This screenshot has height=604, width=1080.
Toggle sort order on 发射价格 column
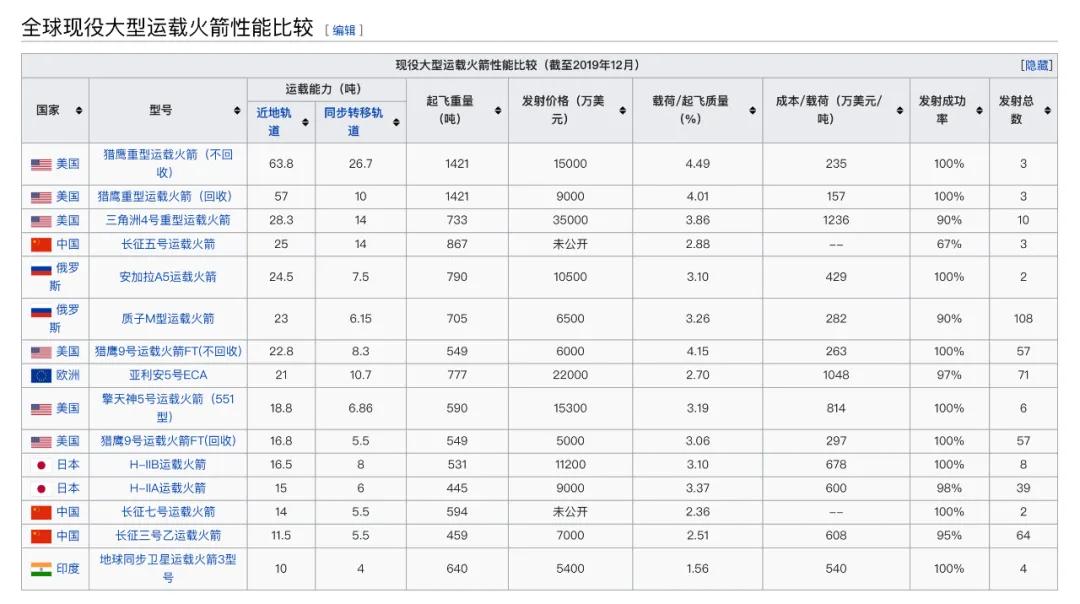click(621, 110)
